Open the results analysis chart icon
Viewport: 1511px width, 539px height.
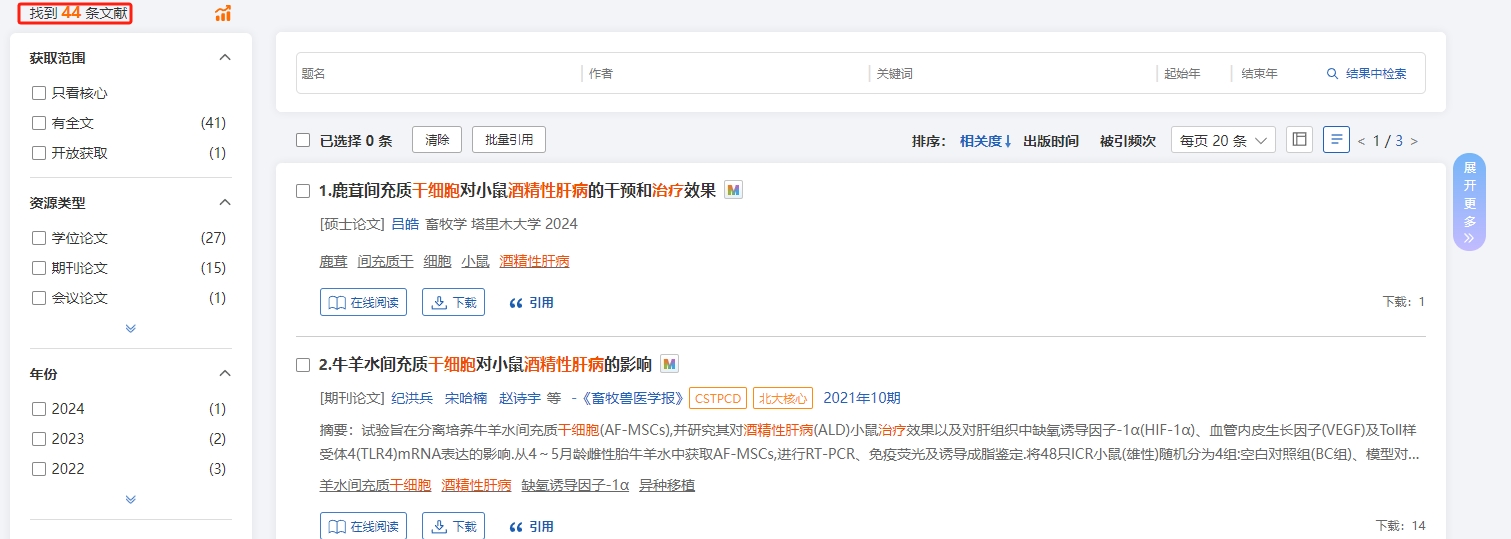pos(223,14)
